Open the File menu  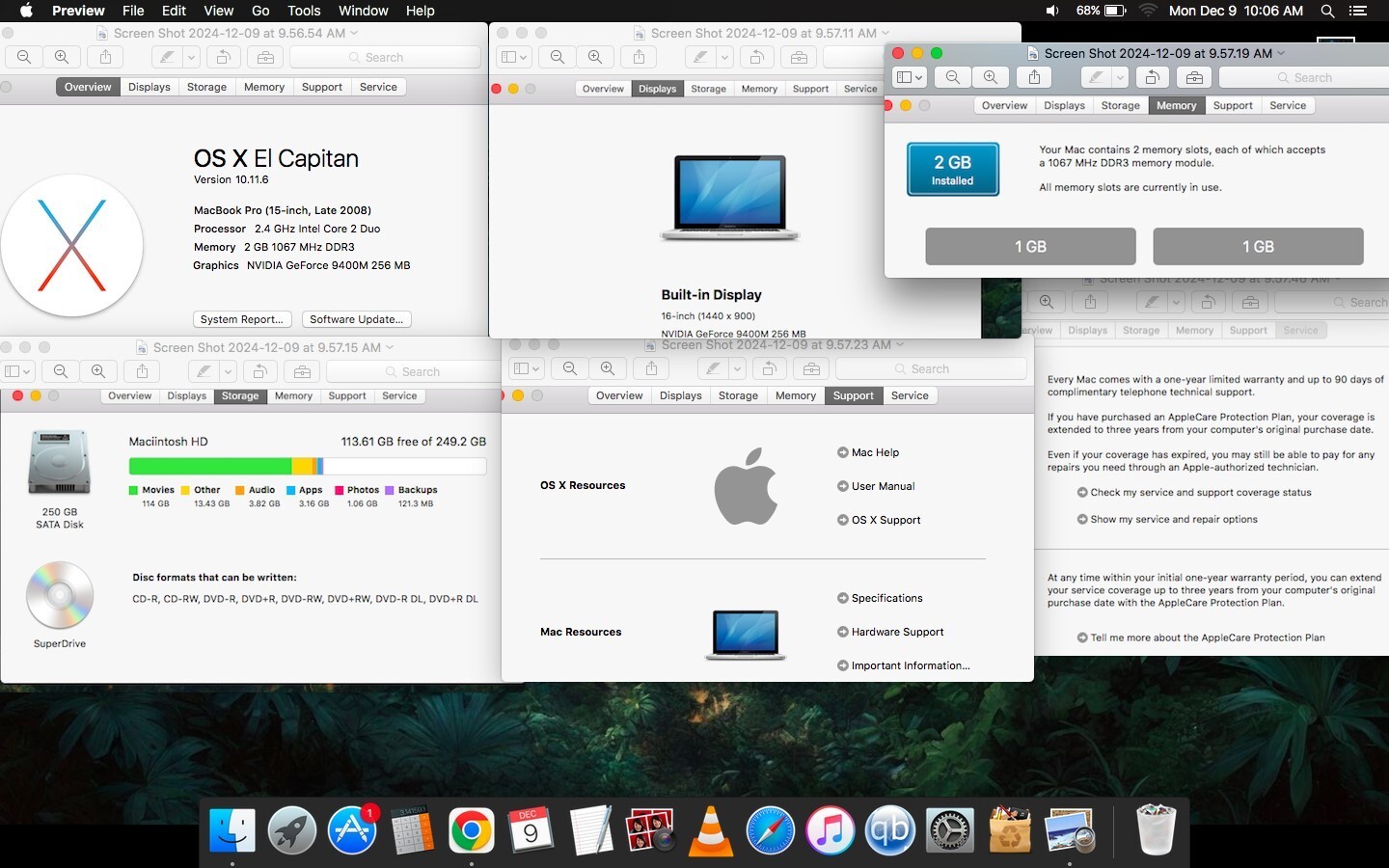133,11
